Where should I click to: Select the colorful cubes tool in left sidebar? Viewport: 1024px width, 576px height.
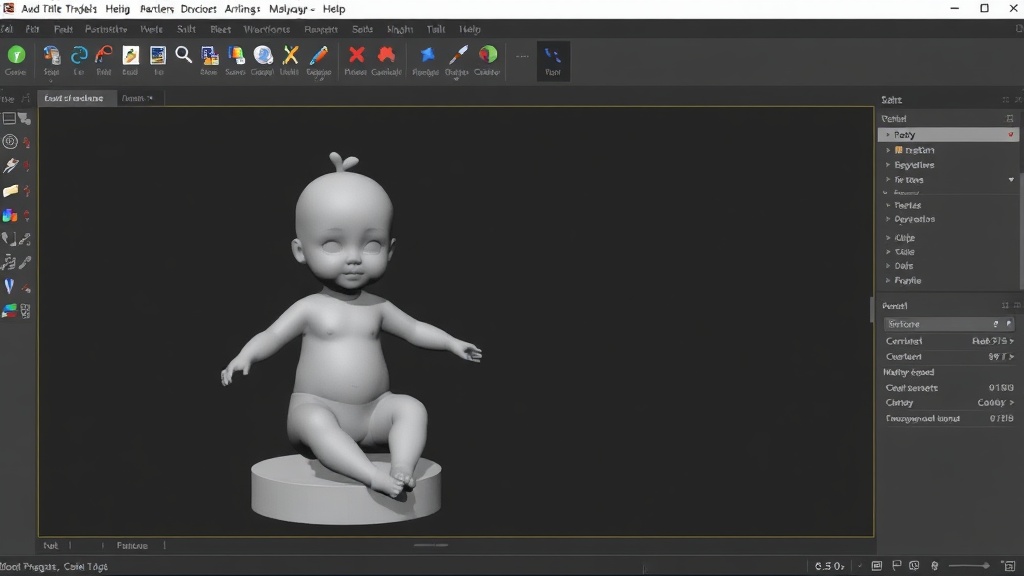coord(10,215)
